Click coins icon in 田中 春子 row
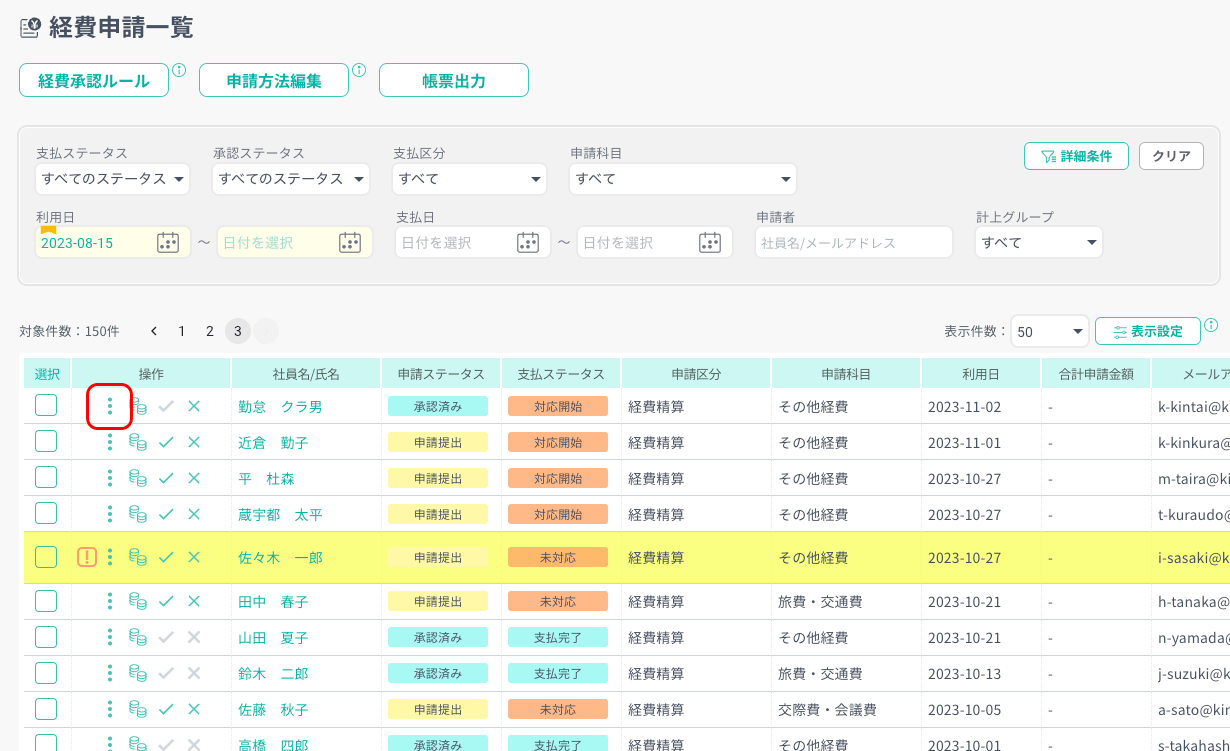The height and width of the screenshot is (751, 1230). click(138, 601)
